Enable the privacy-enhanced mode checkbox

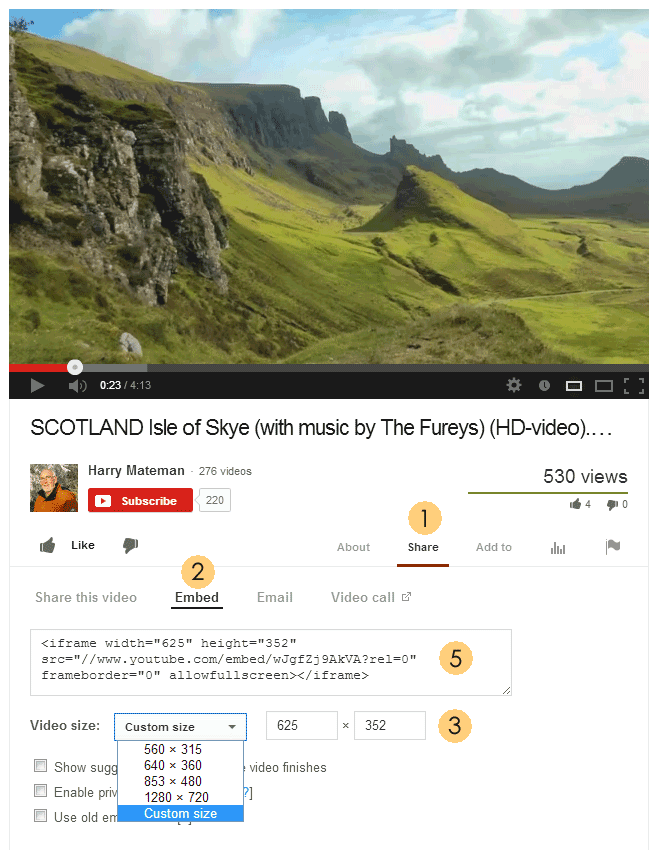[41, 790]
